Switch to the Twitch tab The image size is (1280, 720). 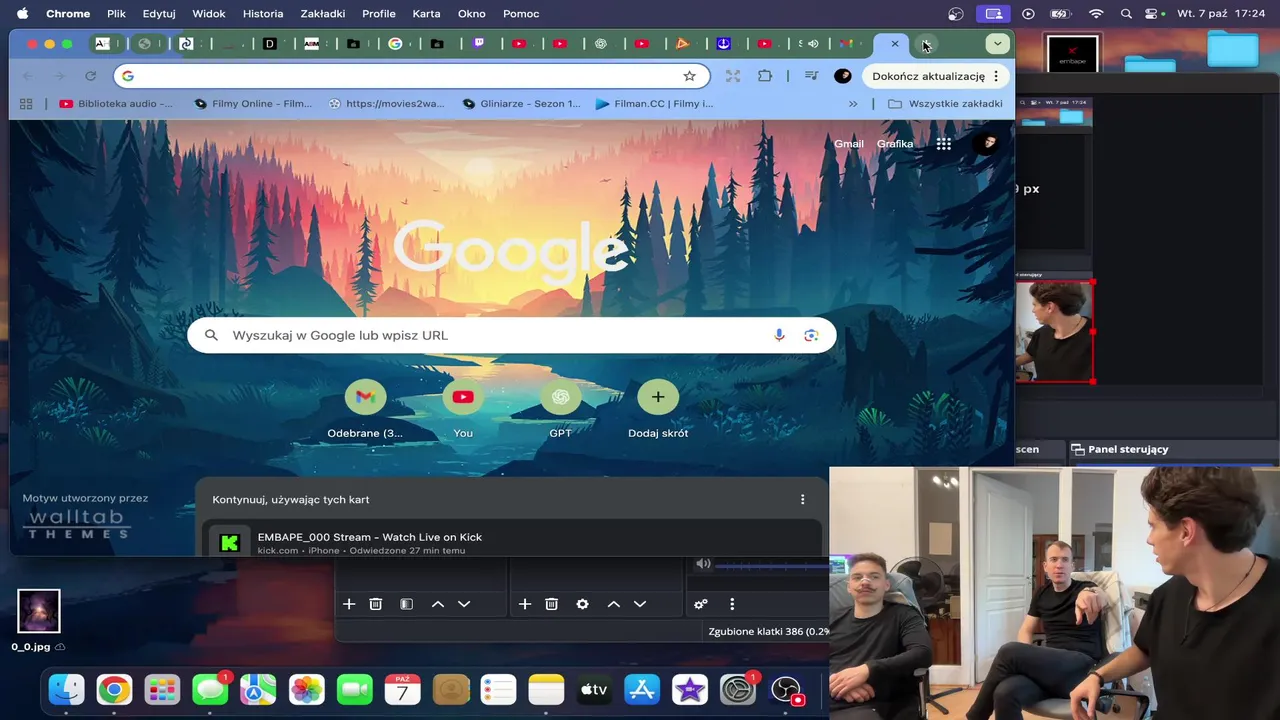point(479,44)
